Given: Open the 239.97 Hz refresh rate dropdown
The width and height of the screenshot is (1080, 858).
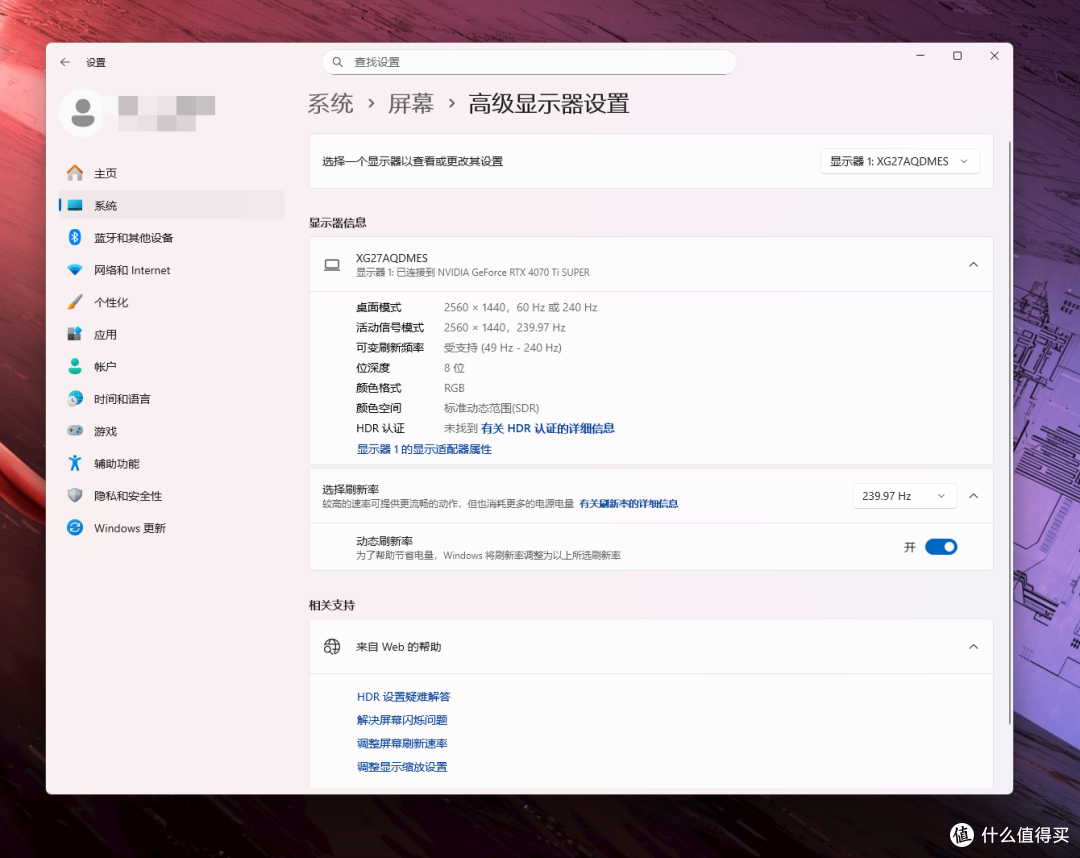Looking at the screenshot, I should point(904,496).
